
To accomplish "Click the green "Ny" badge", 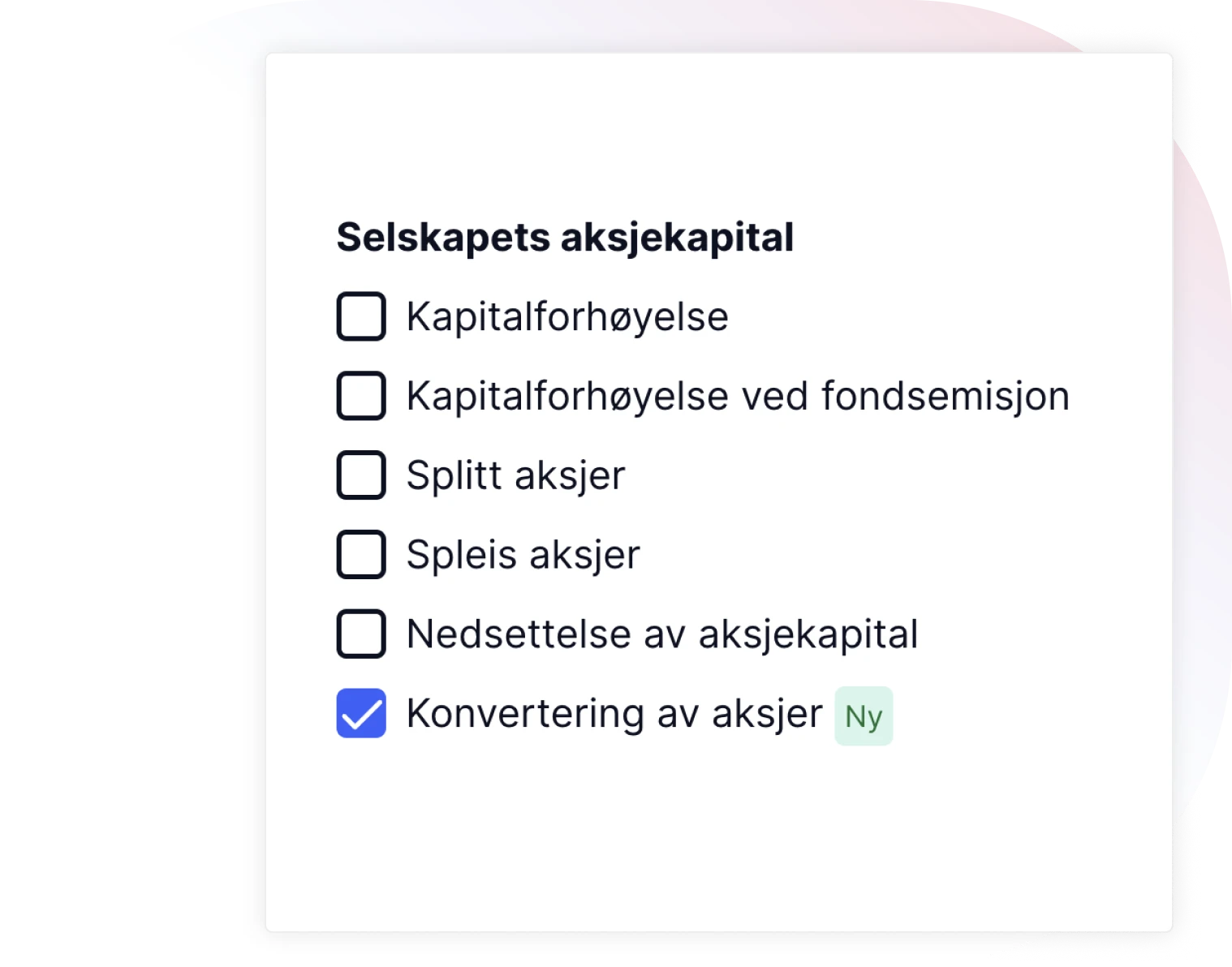I will [x=864, y=716].
